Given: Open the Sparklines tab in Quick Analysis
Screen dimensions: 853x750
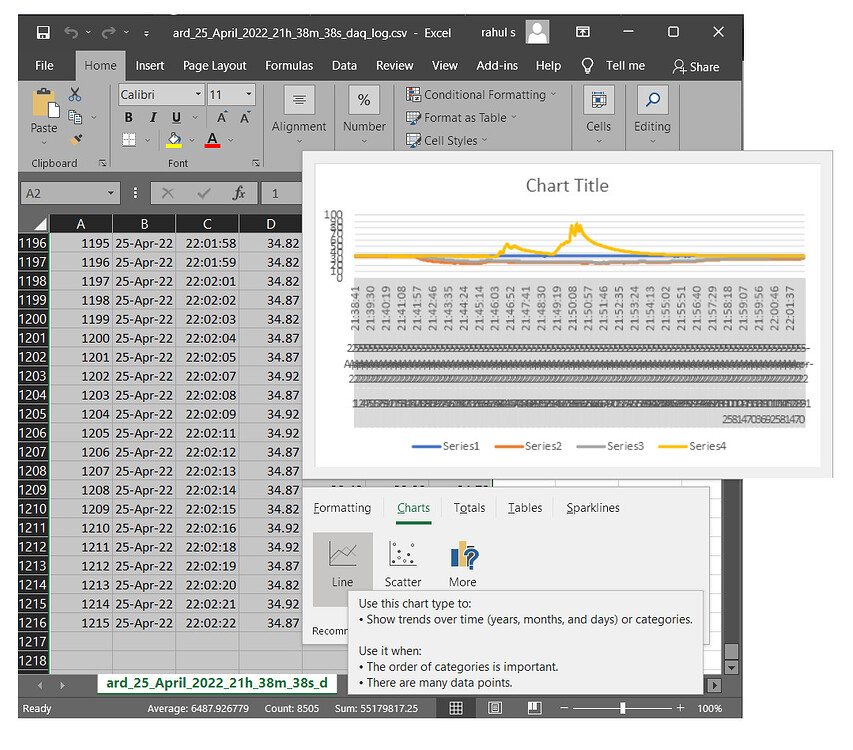Looking at the screenshot, I should click(592, 507).
